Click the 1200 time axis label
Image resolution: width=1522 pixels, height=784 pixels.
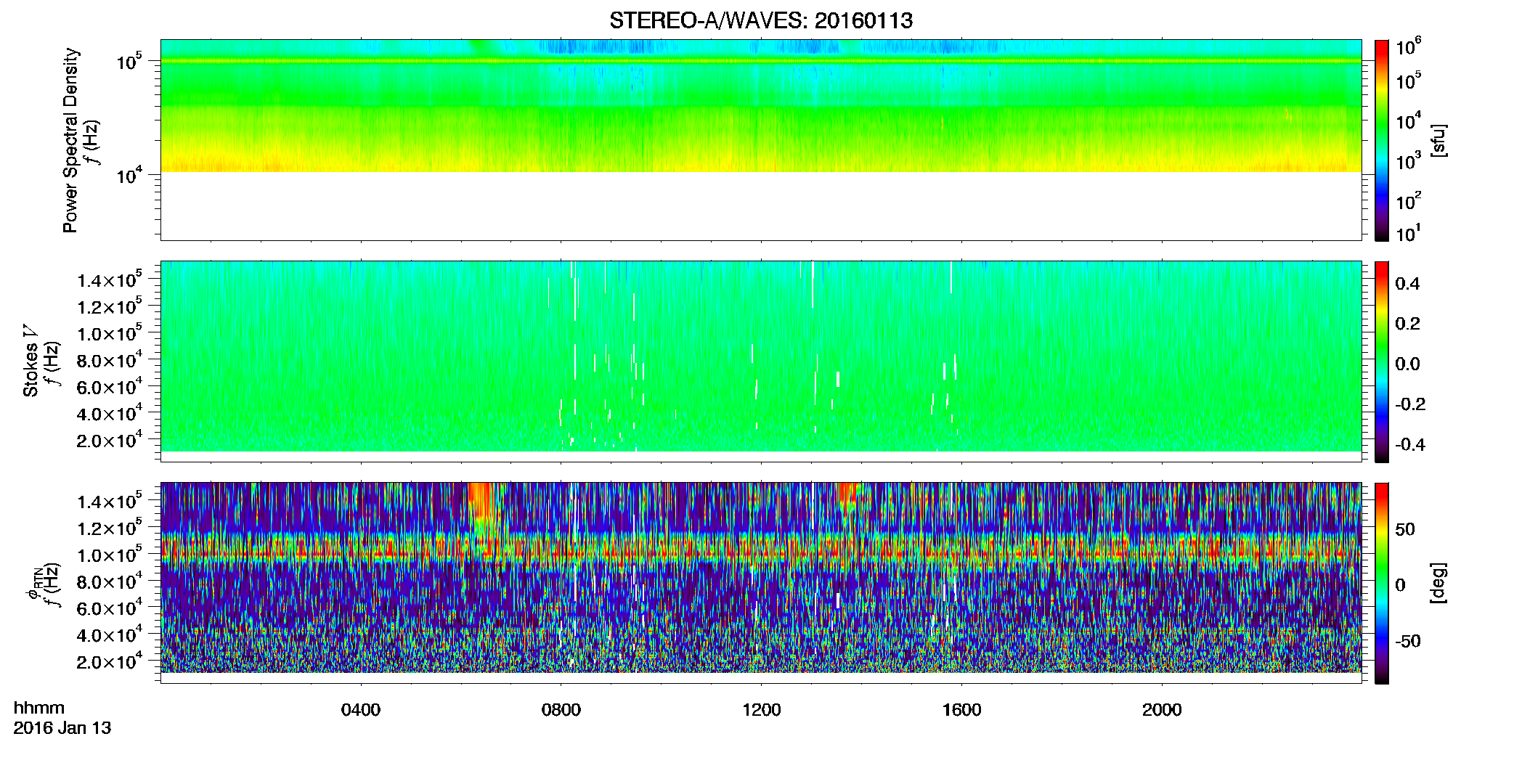761,709
